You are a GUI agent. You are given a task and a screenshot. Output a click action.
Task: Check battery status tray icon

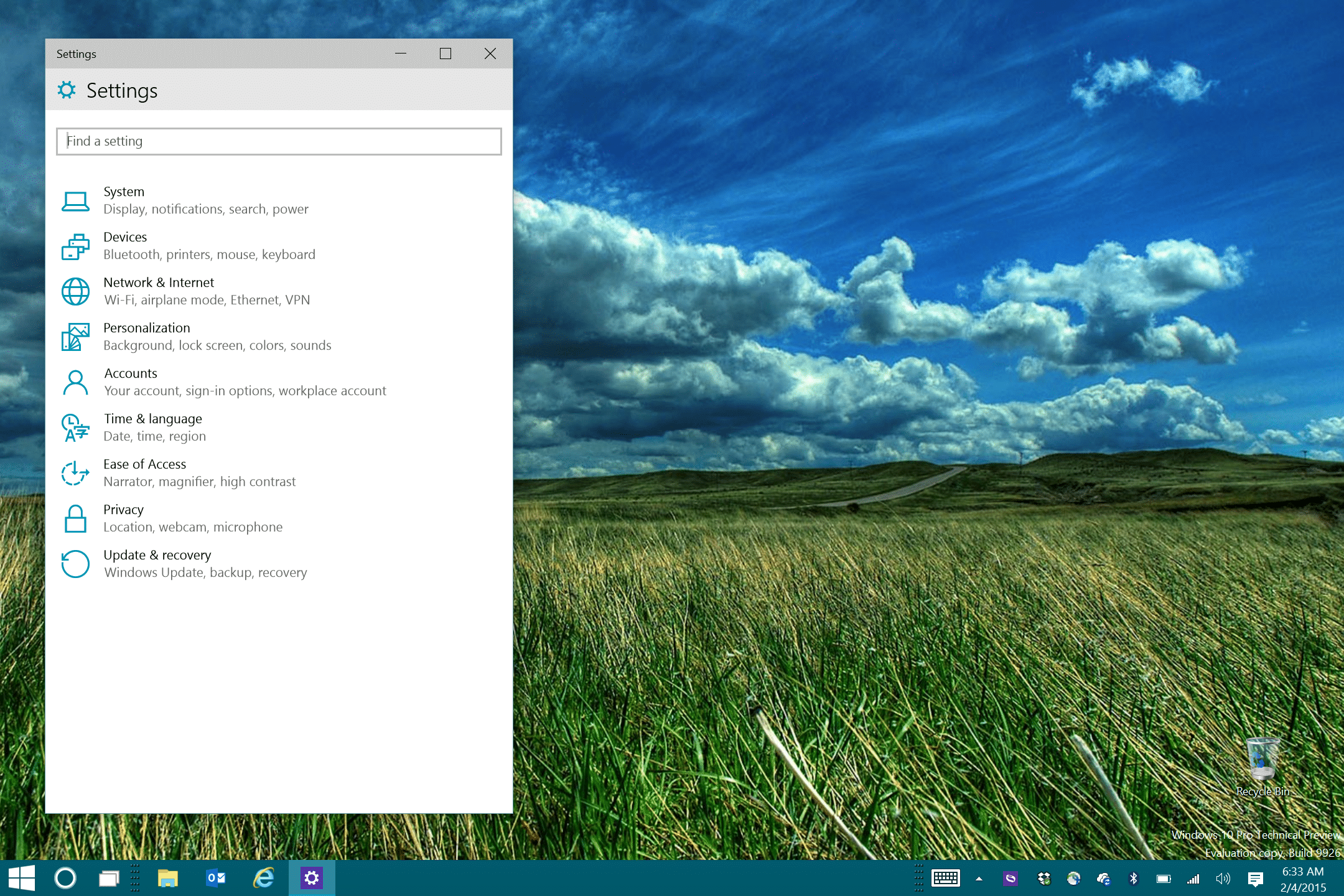(1164, 879)
